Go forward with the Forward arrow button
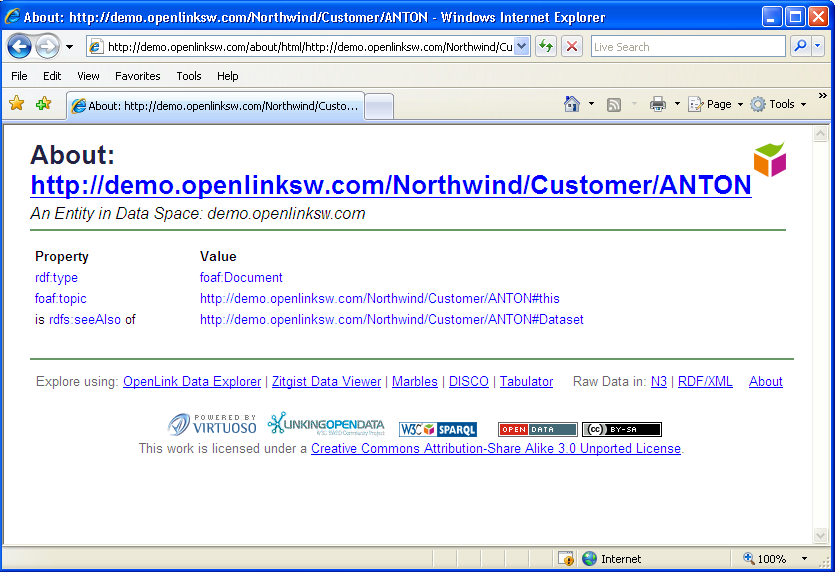The image size is (835, 572). (x=47, y=47)
